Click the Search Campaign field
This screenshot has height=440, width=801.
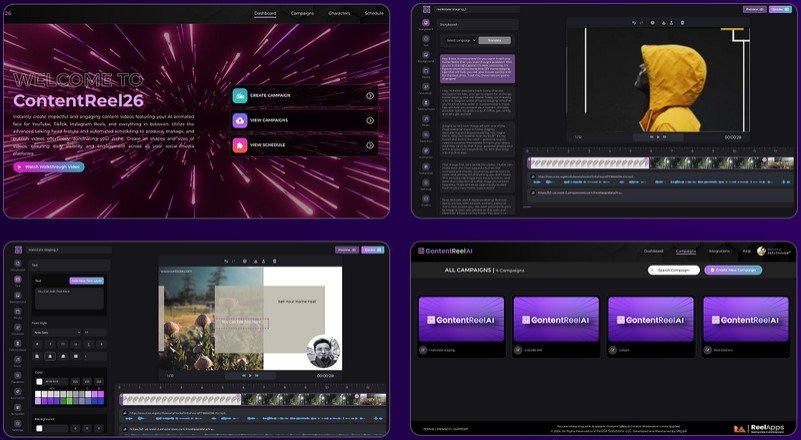pos(674,270)
